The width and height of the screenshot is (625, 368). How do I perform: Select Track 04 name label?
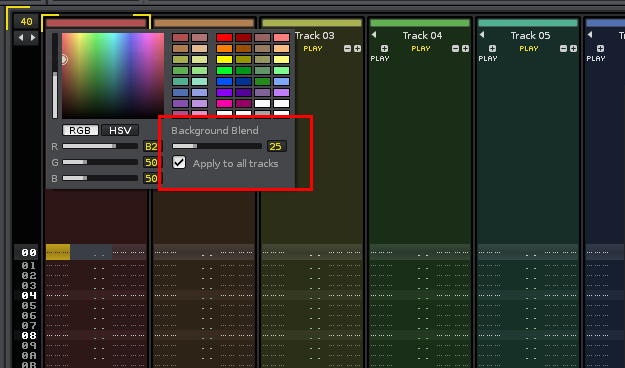point(423,35)
